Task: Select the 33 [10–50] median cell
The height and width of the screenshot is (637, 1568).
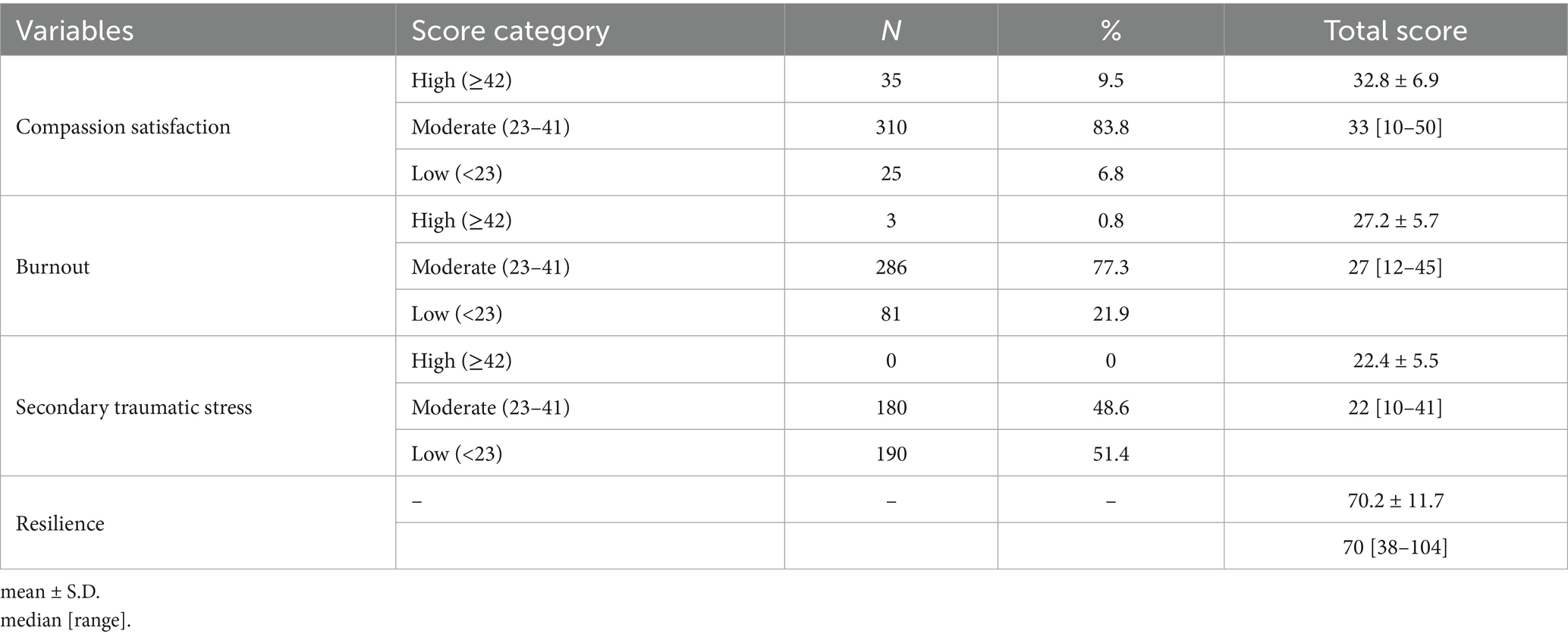Action: (x=1395, y=127)
